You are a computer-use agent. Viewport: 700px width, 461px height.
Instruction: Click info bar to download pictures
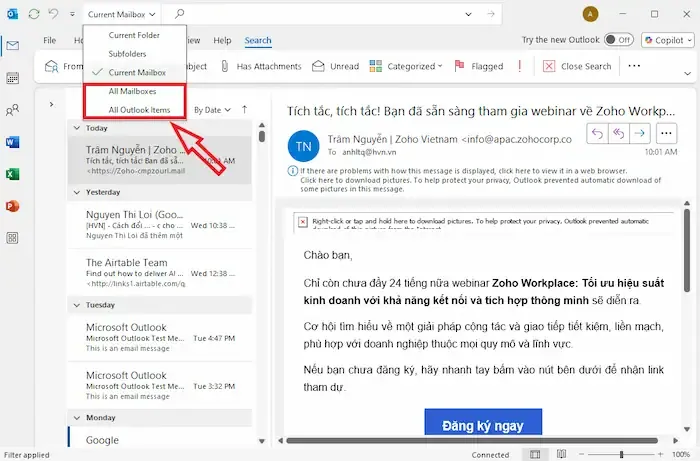click(x=480, y=180)
